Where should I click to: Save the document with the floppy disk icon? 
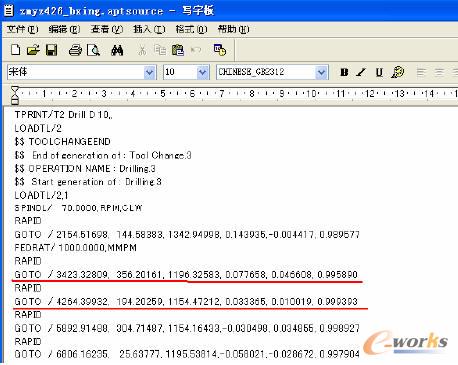coord(51,50)
